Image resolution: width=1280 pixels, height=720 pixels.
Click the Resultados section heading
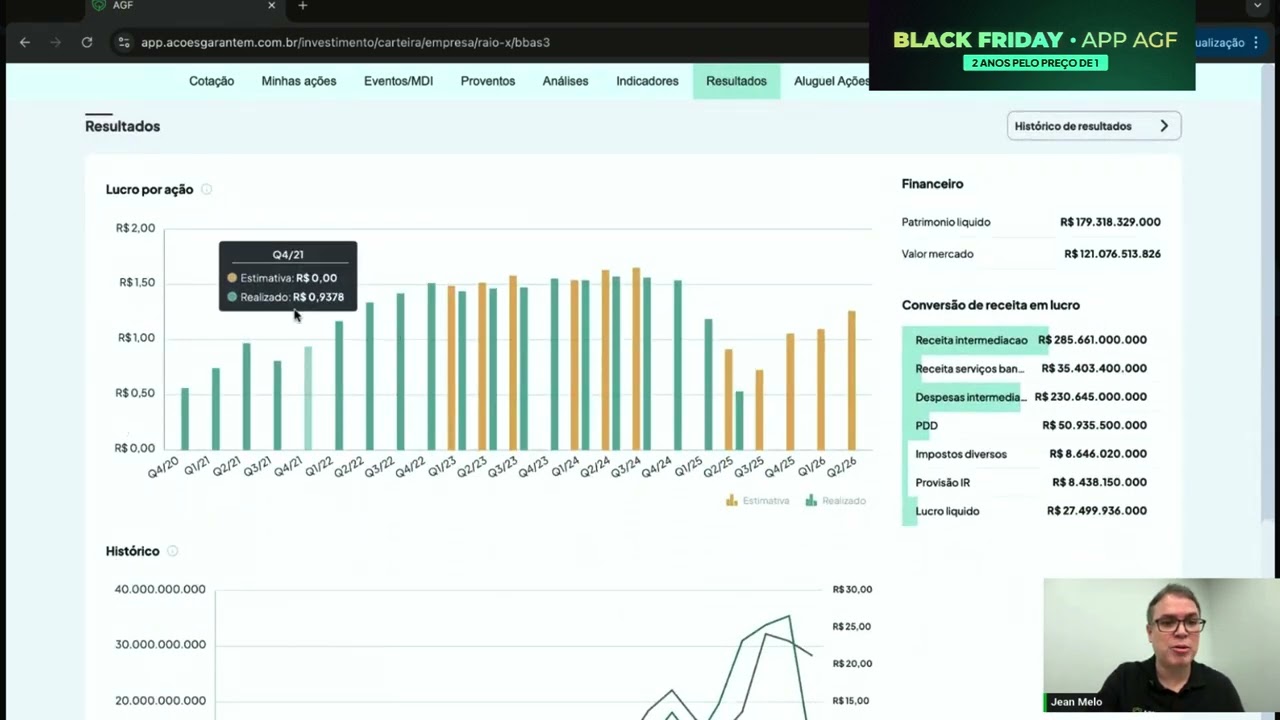tap(122, 126)
